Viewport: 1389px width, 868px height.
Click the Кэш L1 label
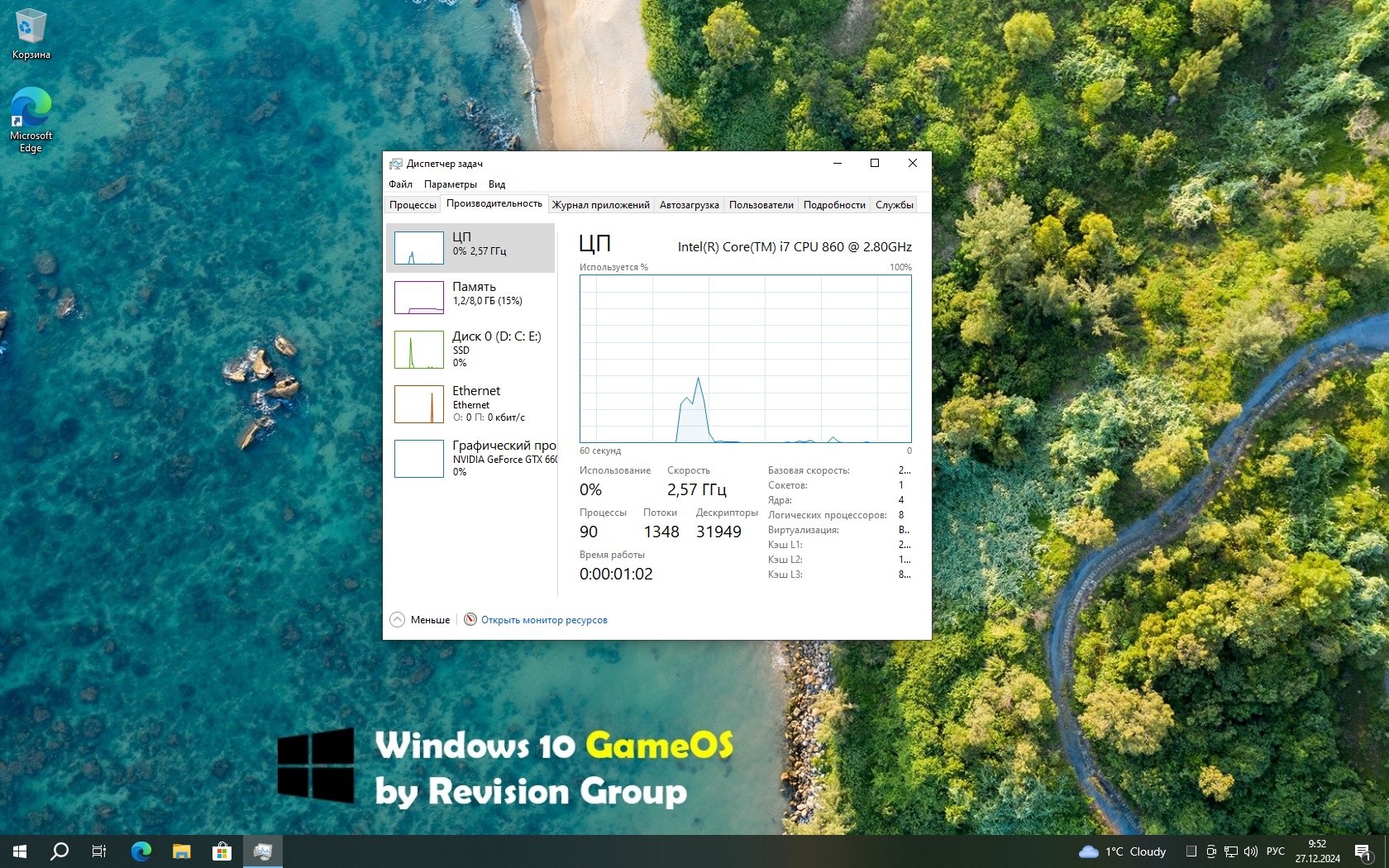click(x=785, y=545)
